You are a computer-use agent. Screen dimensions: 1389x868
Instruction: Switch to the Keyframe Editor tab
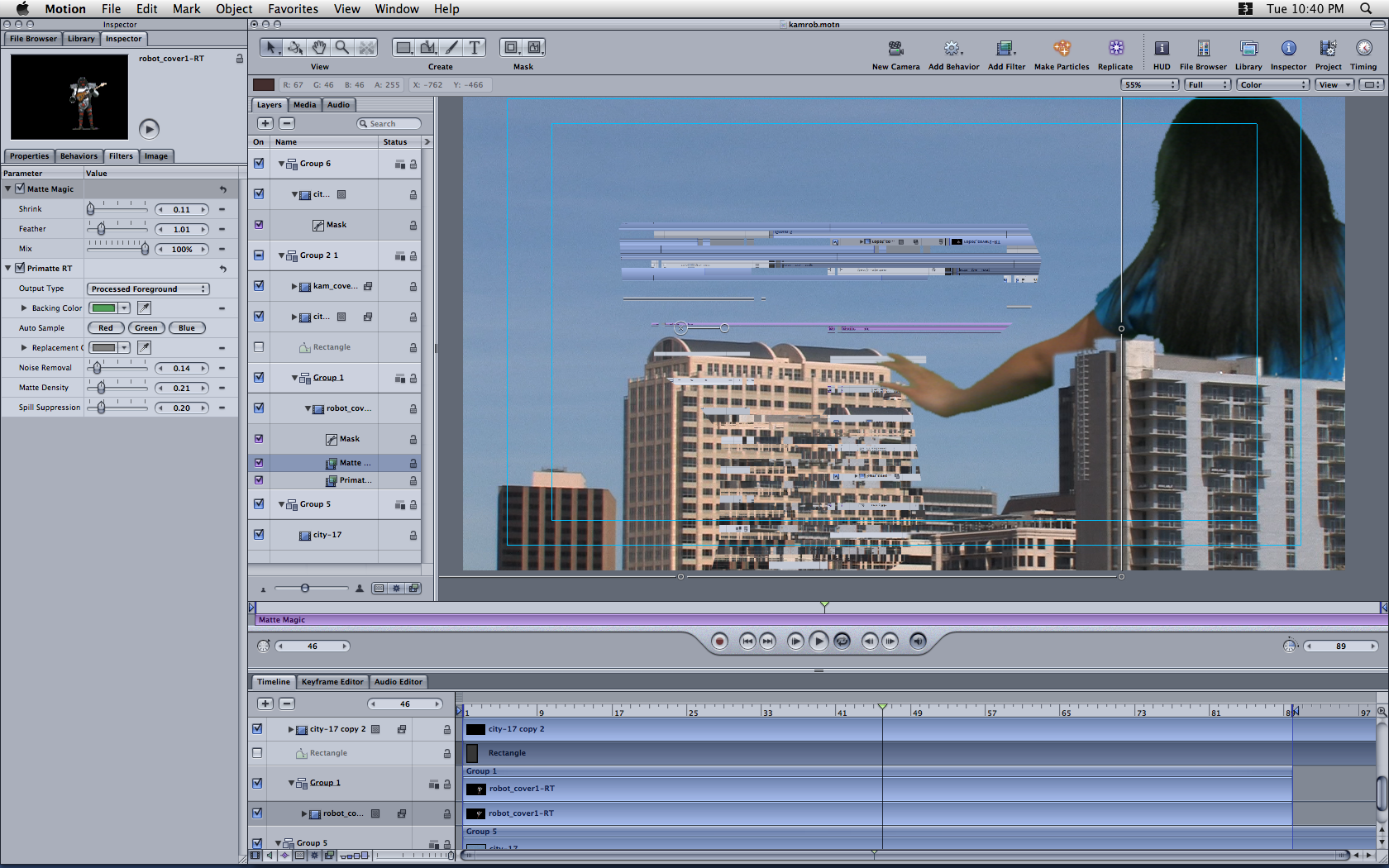[332, 682]
